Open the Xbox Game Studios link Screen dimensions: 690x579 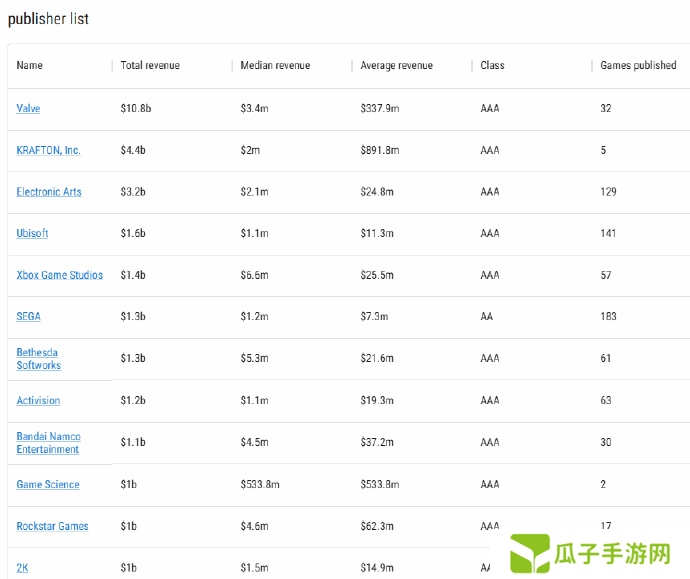[59, 275]
